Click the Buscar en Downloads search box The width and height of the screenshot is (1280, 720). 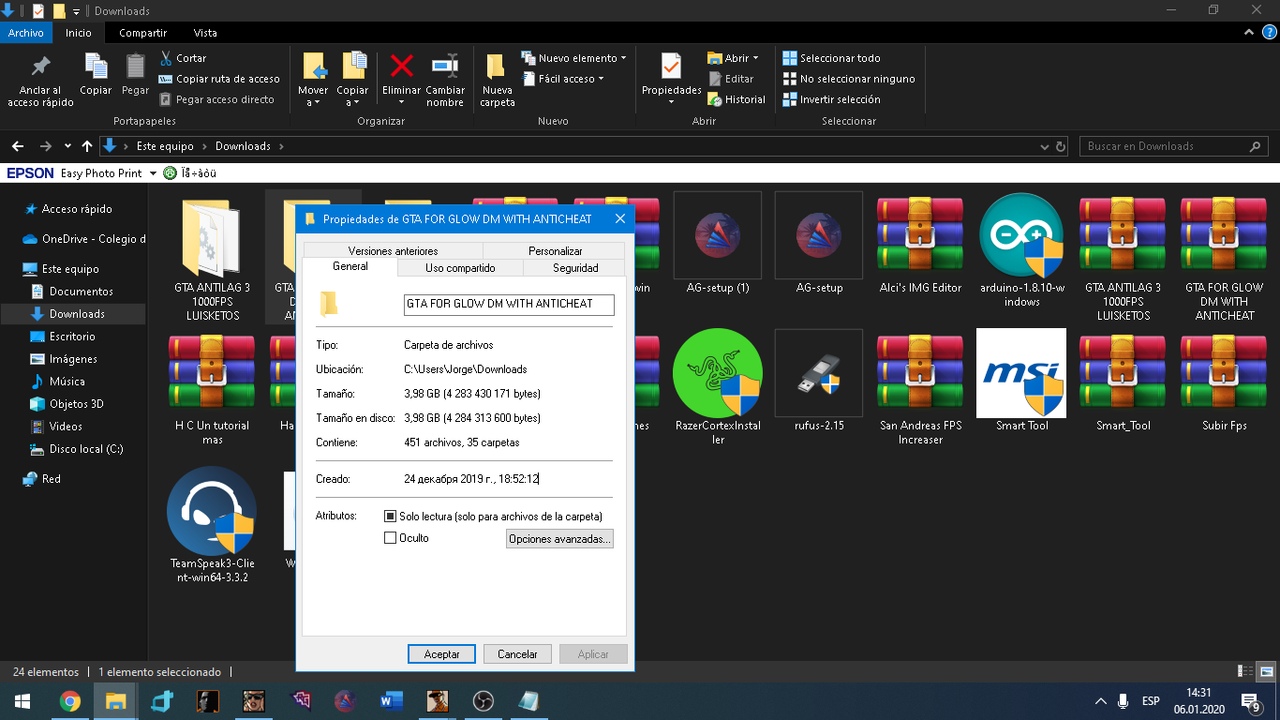tap(1174, 146)
